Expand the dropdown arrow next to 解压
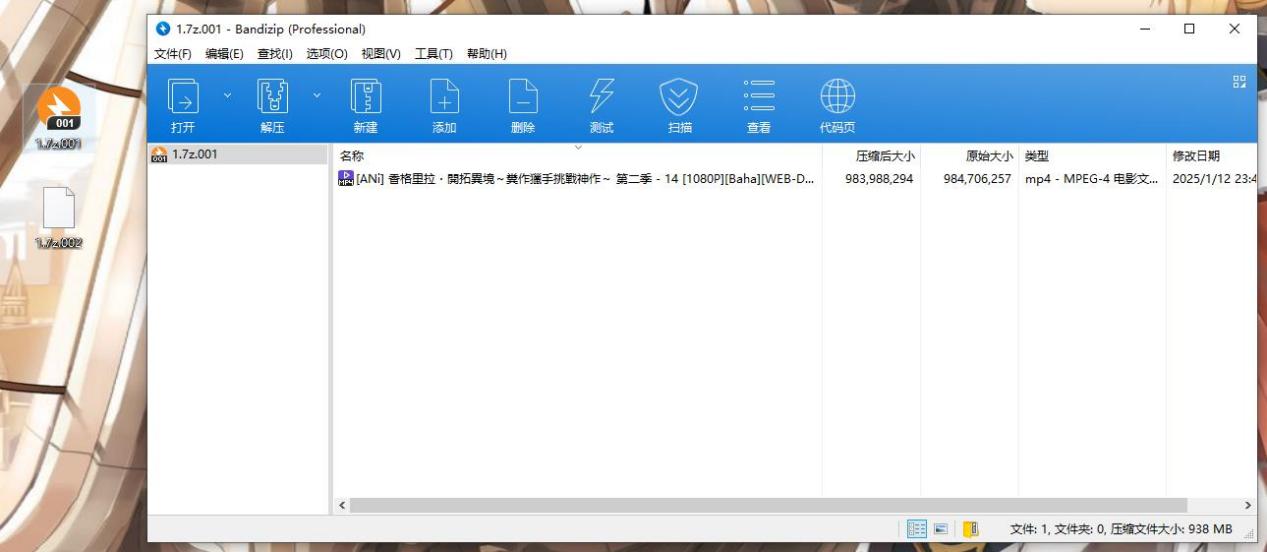The width and height of the screenshot is (1267, 552). [317, 96]
